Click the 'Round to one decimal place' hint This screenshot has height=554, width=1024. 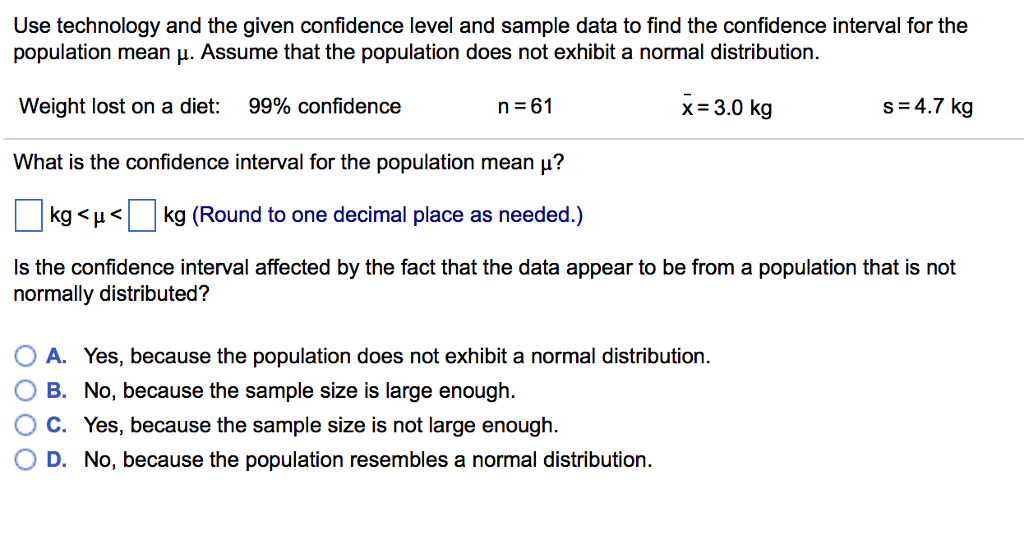pos(387,215)
